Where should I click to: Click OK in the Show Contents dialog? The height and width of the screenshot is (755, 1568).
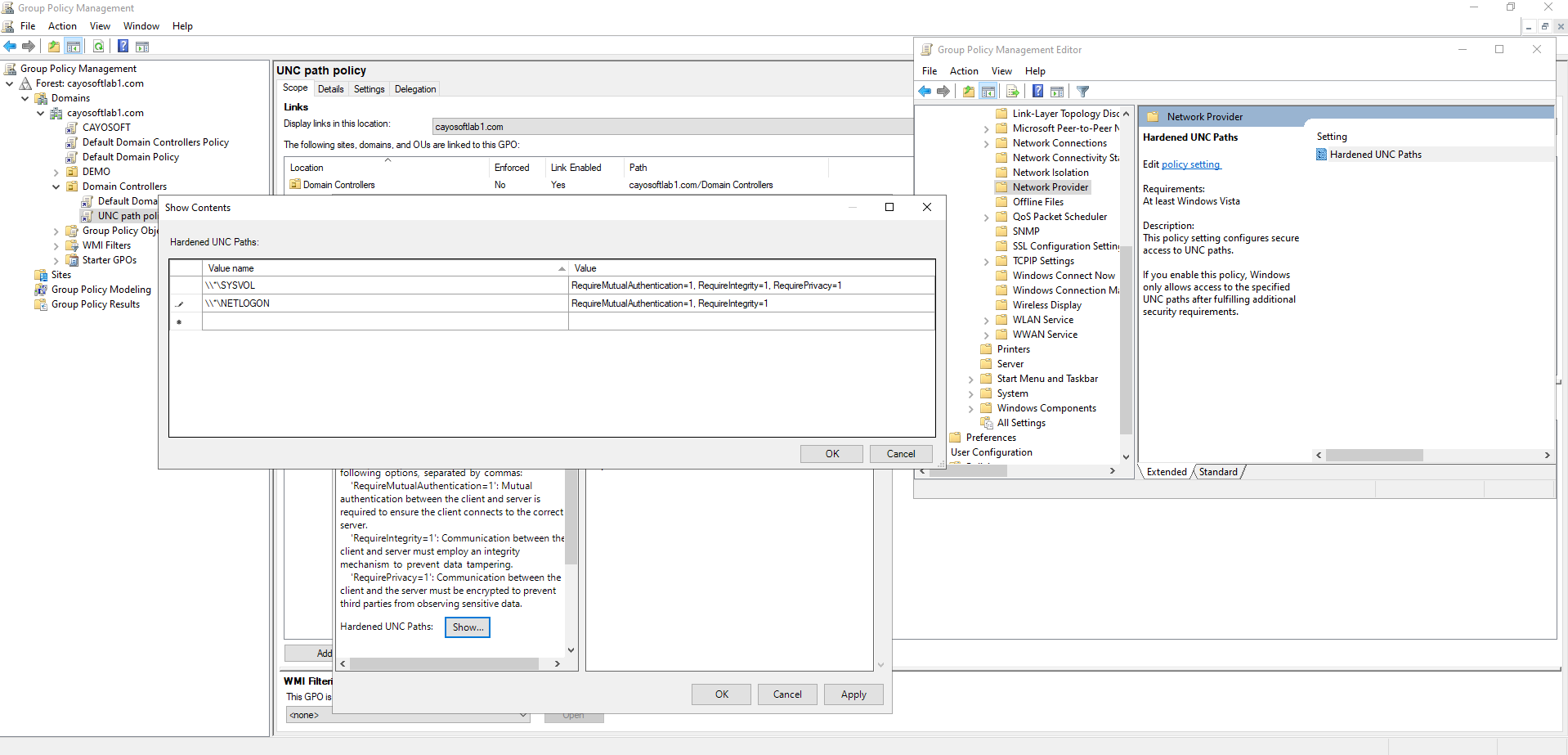pos(831,454)
